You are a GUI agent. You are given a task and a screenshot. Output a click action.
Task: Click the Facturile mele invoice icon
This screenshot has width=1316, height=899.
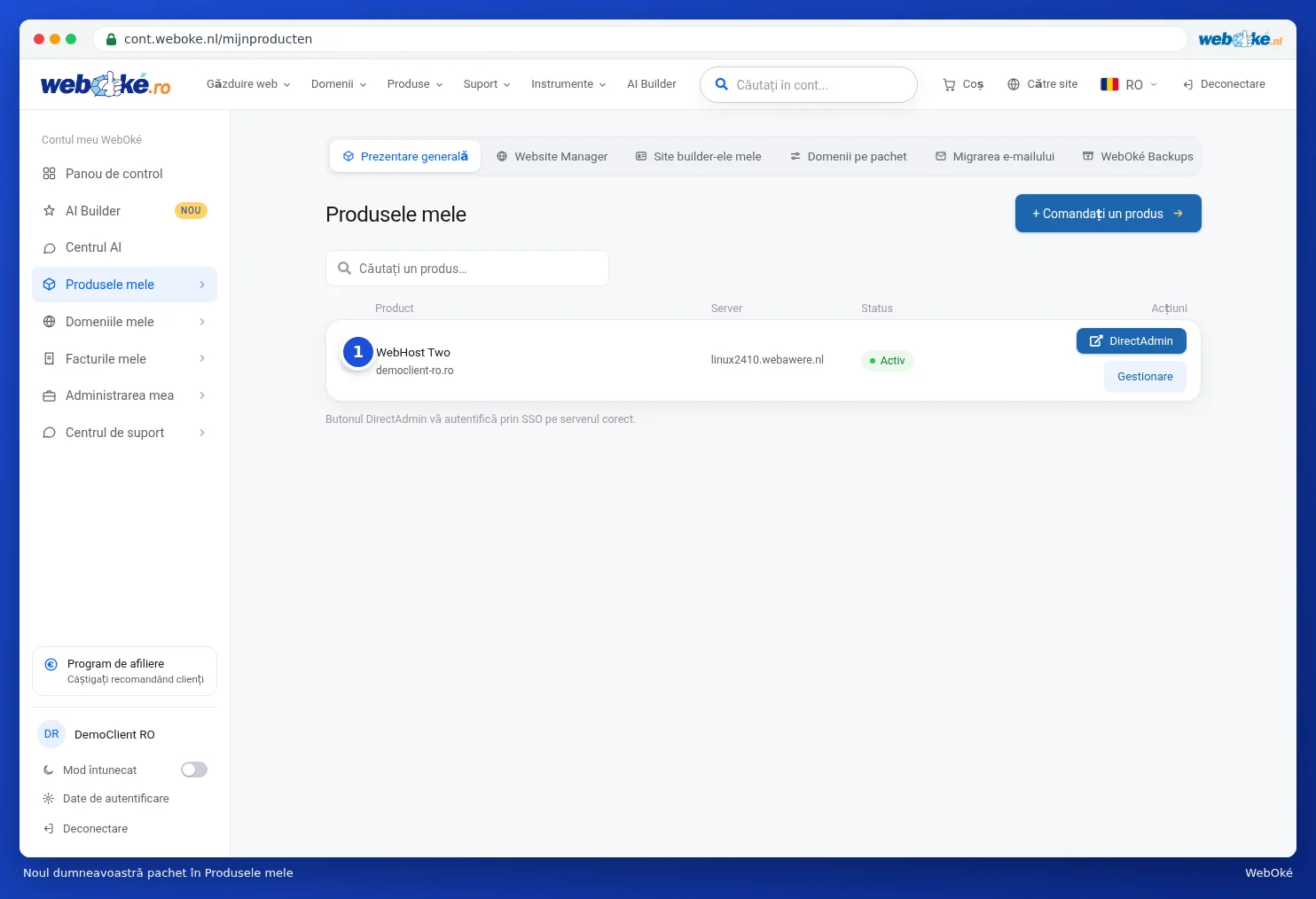tap(50, 359)
